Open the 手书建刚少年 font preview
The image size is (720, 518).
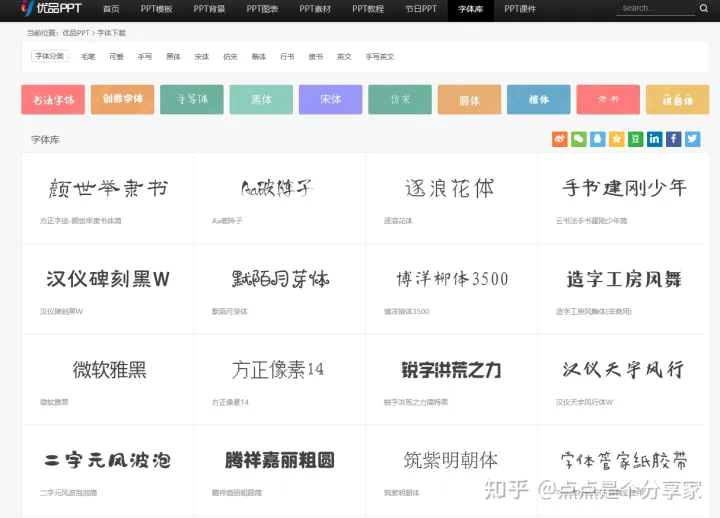(624, 188)
